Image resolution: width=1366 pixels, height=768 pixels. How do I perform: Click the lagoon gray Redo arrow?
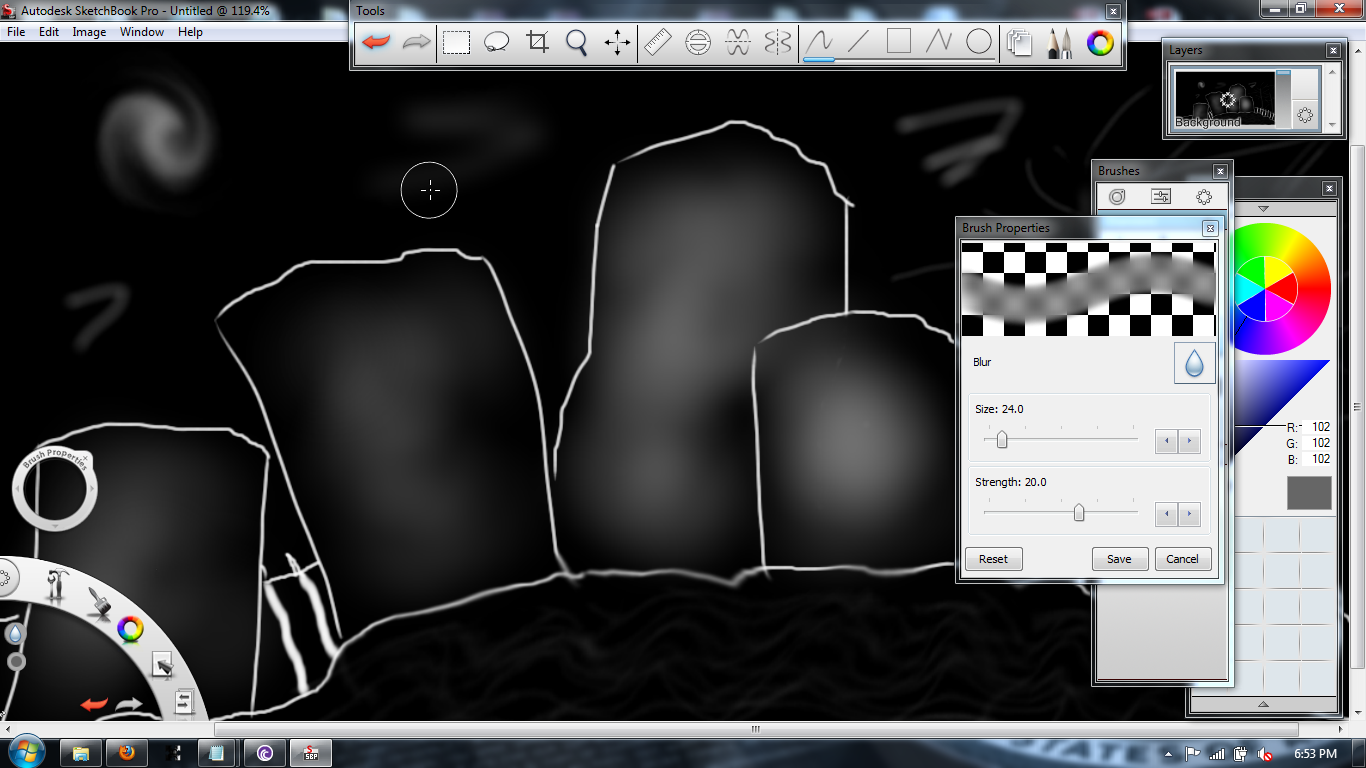[130, 704]
